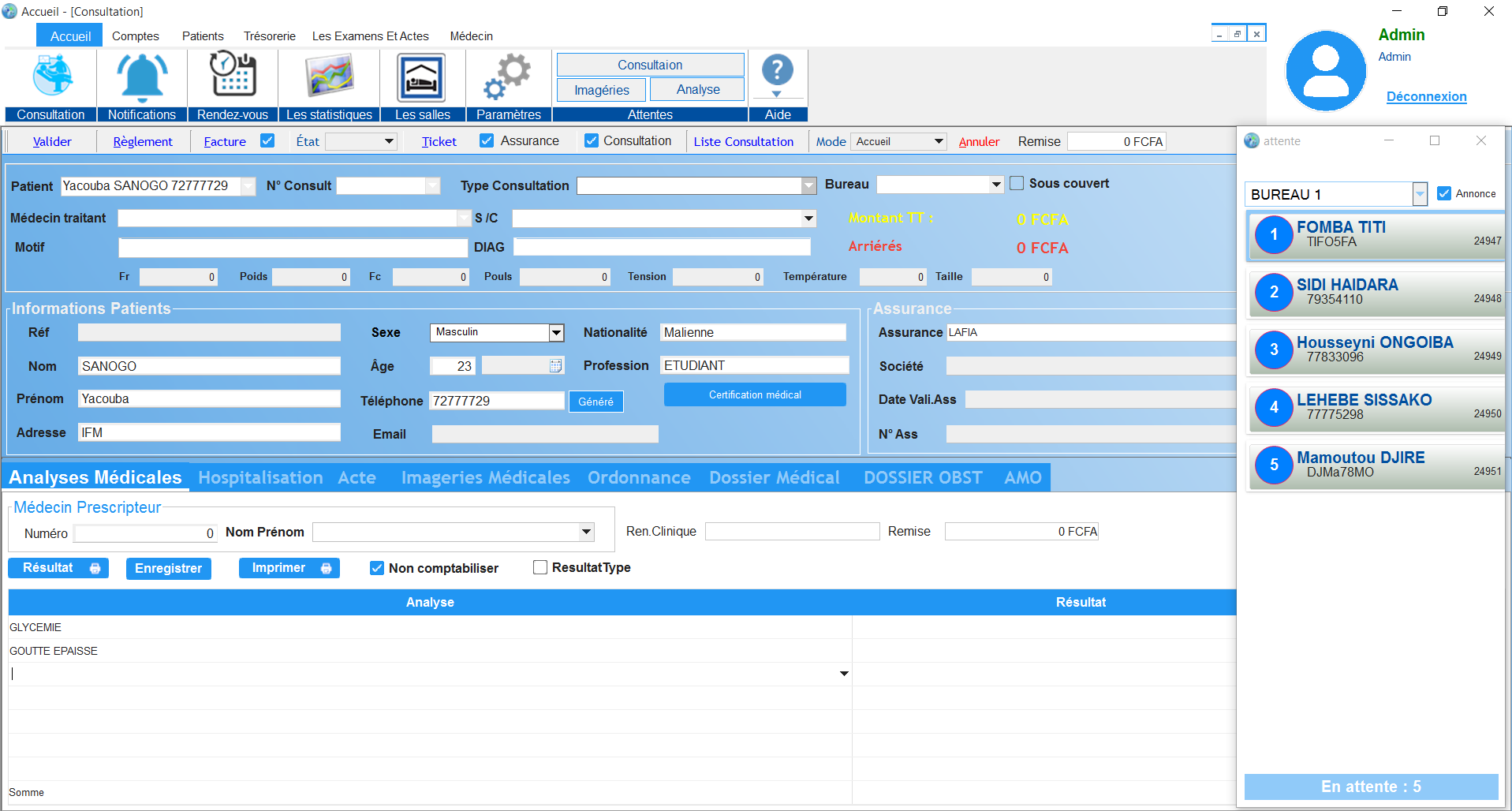Uncheck the Non comptabiliser checkbox
1512x811 pixels.
pos(377,568)
